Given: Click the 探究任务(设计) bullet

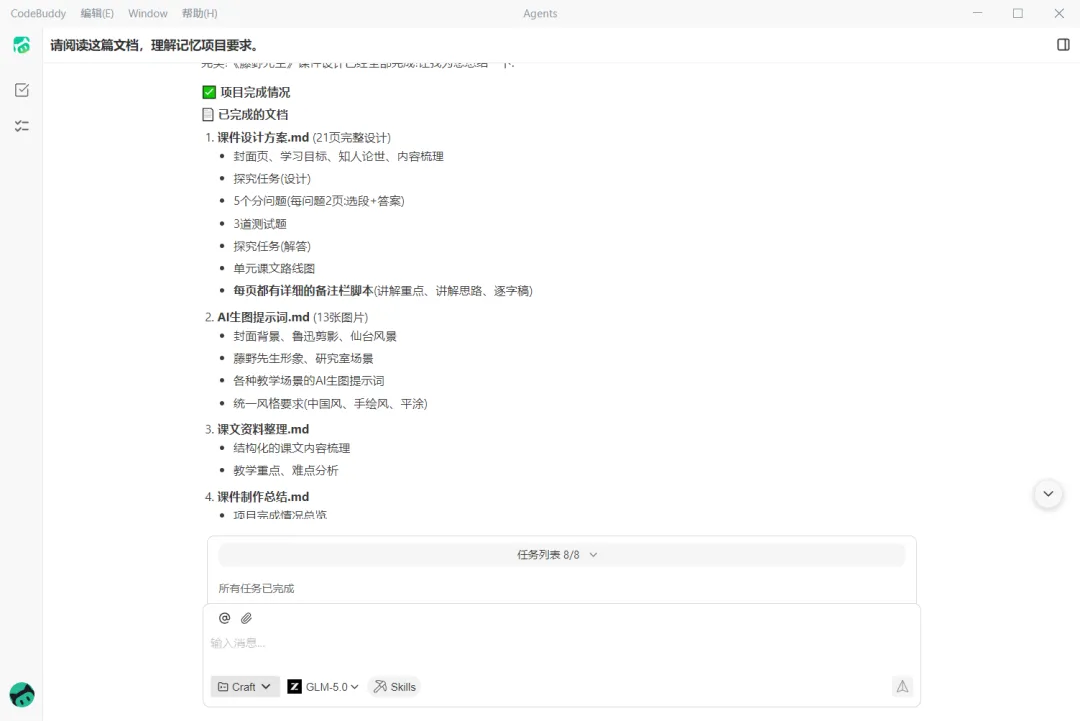Looking at the screenshot, I should (272, 179).
